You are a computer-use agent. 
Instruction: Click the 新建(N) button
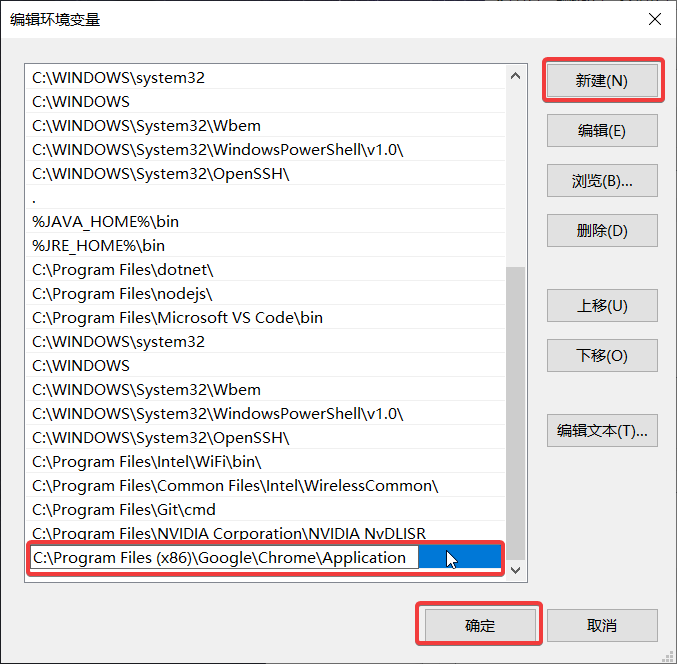coord(602,80)
